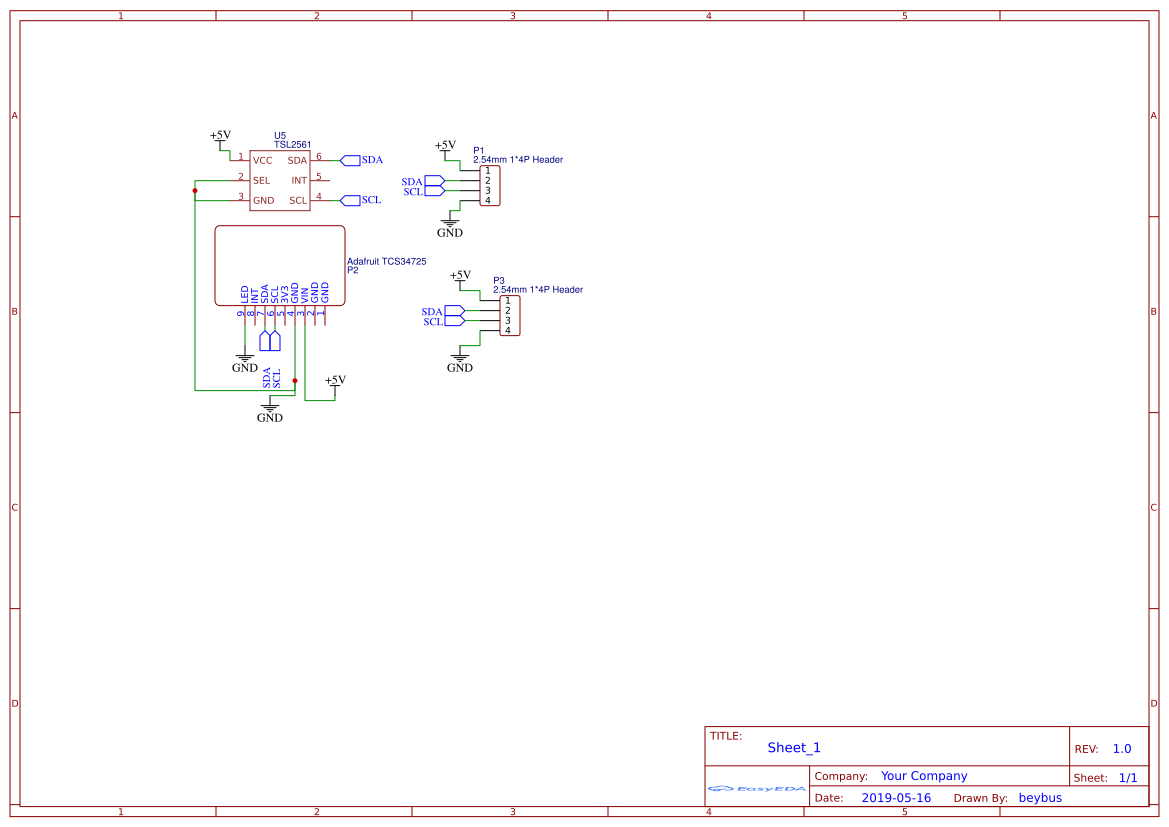Click P3's "2.54mm 1*4P Header" label
The image size is (1169, 827).
538,290
